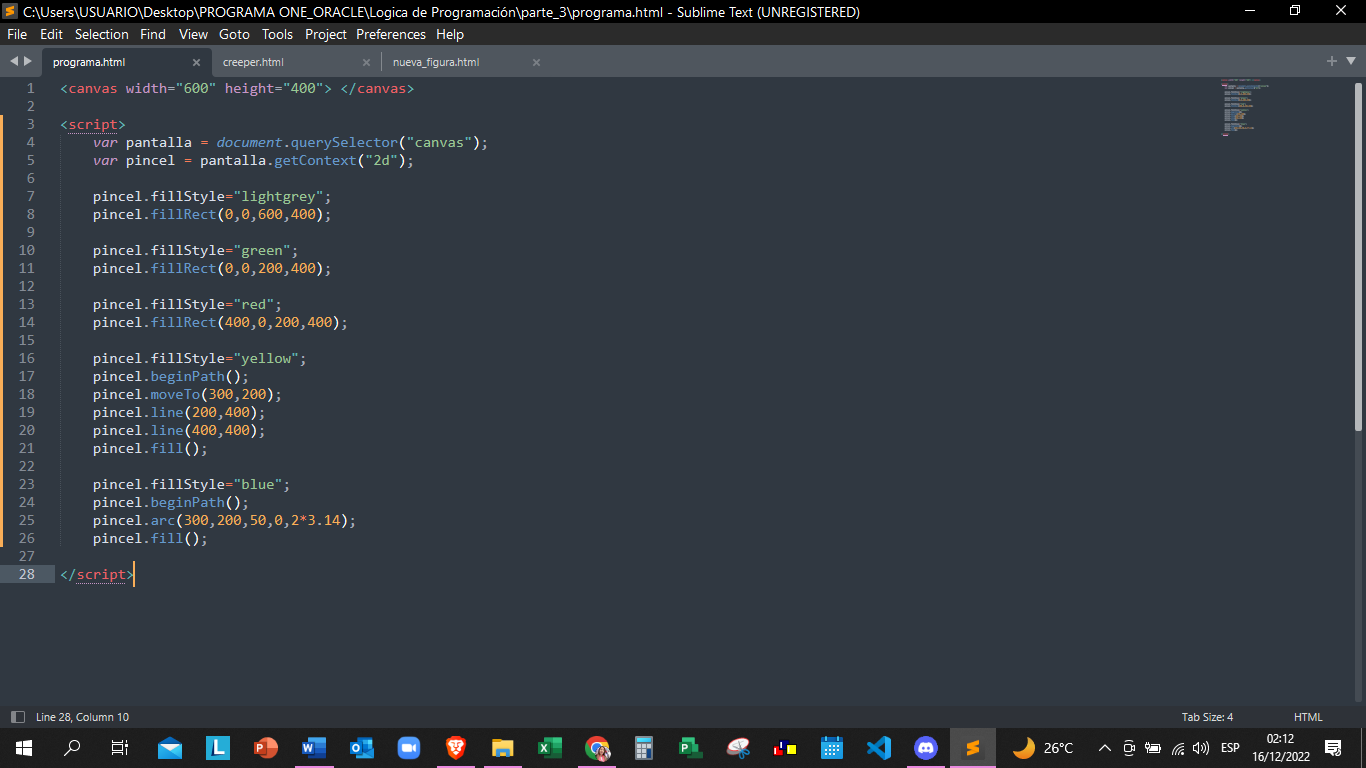Open Discord from the taskbar

point(926,748)
